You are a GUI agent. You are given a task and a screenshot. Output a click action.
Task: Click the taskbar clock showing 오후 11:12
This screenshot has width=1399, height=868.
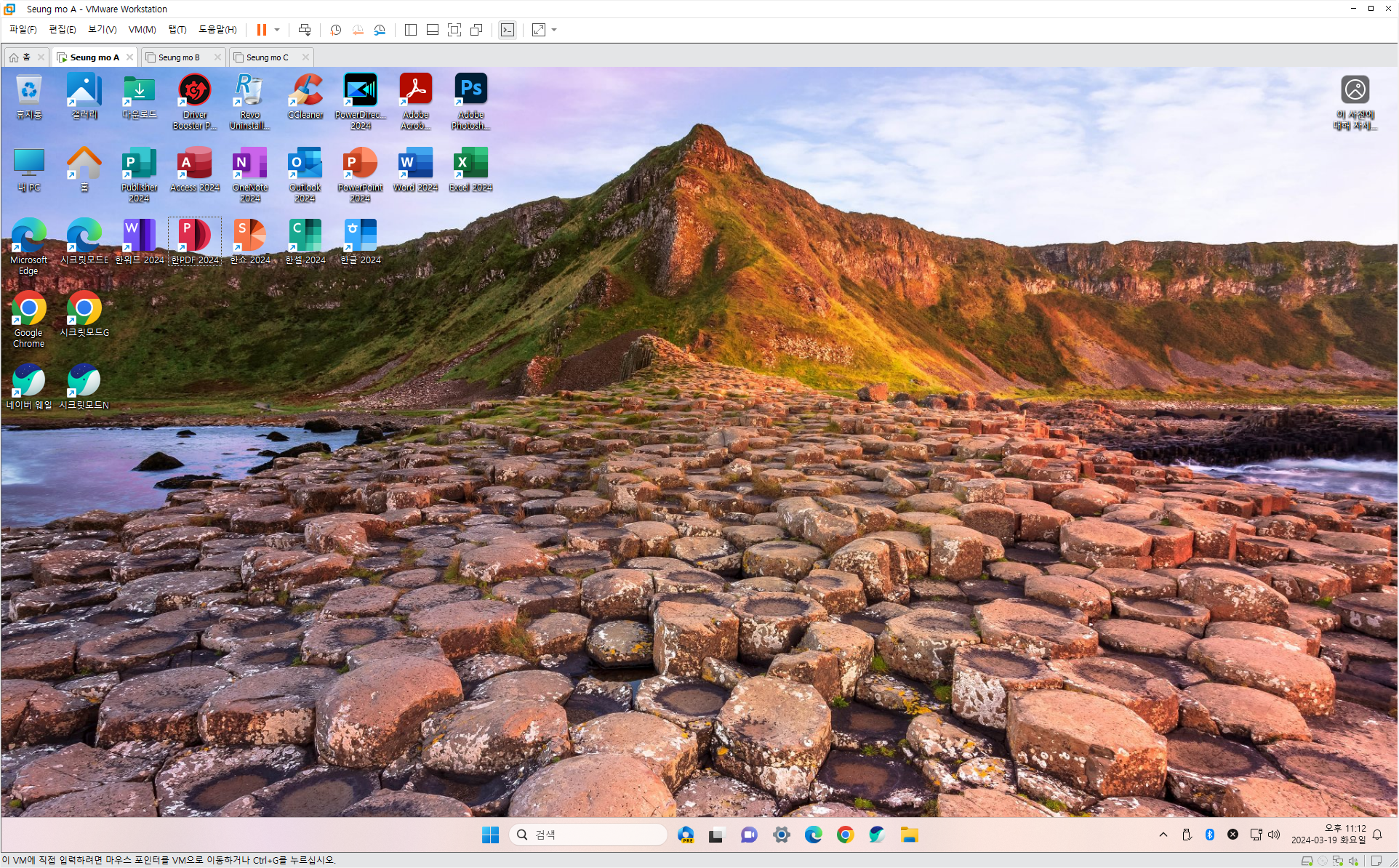pyautogui.click(x=1328, y=834)
